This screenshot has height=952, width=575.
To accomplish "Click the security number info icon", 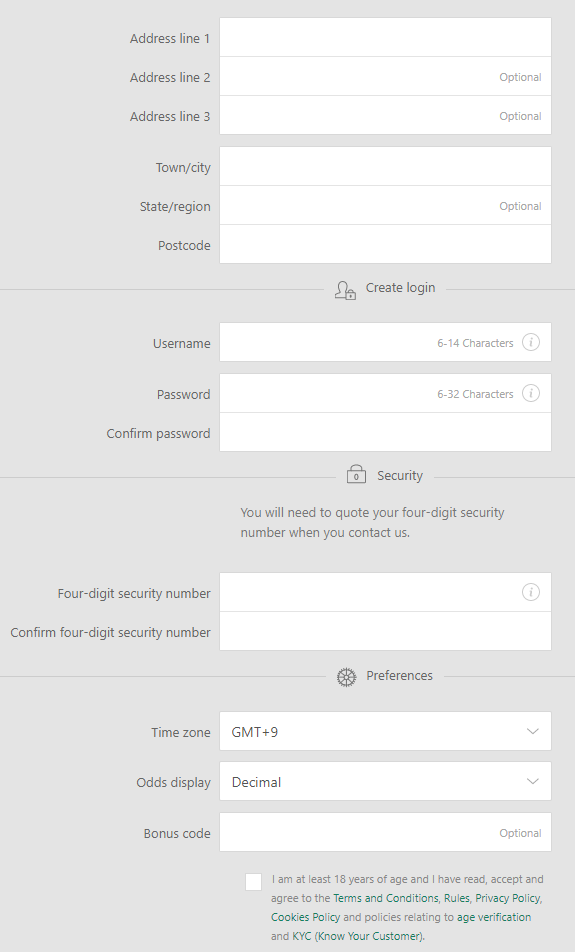I will [x=531, y=592].
